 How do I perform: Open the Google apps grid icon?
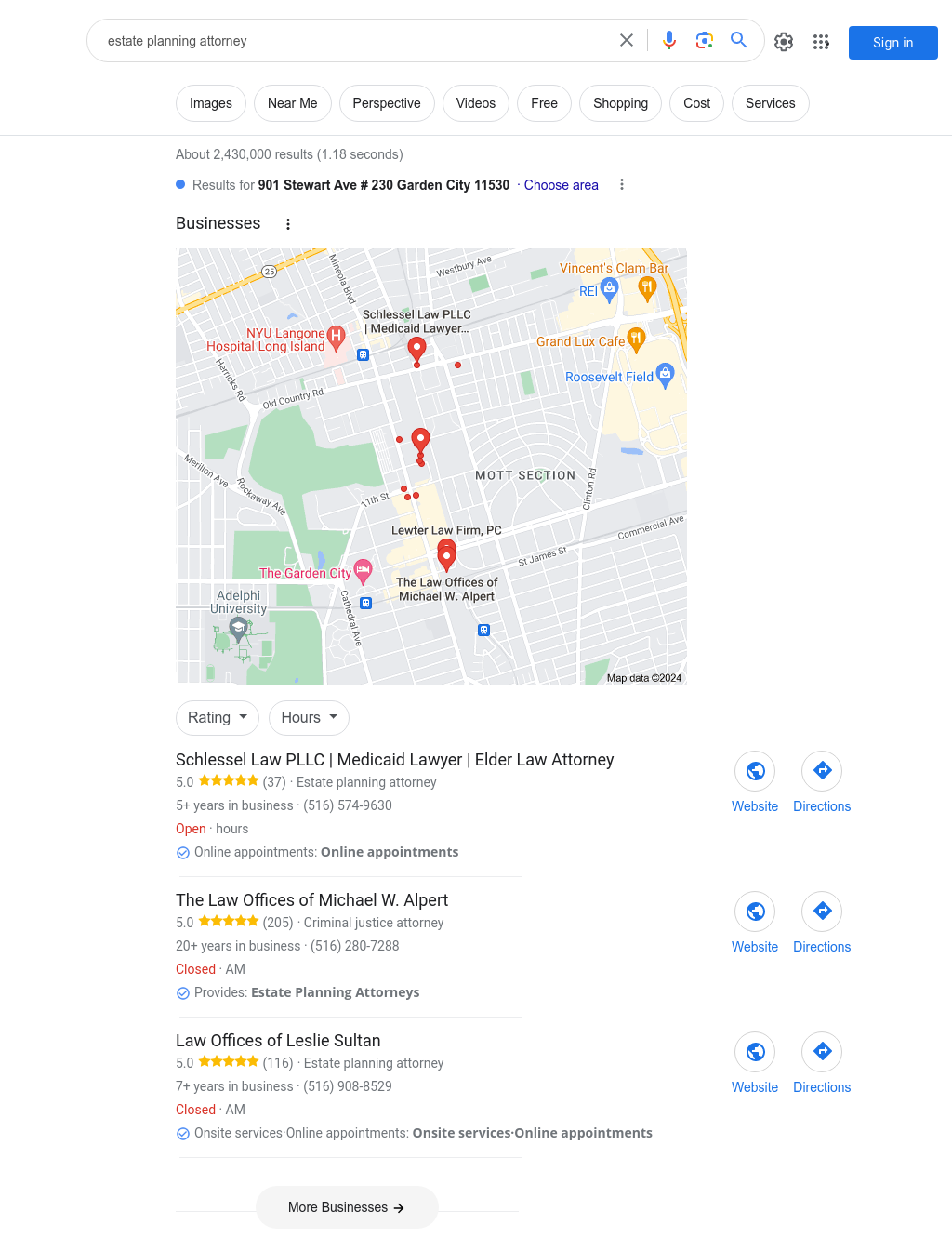821,42
